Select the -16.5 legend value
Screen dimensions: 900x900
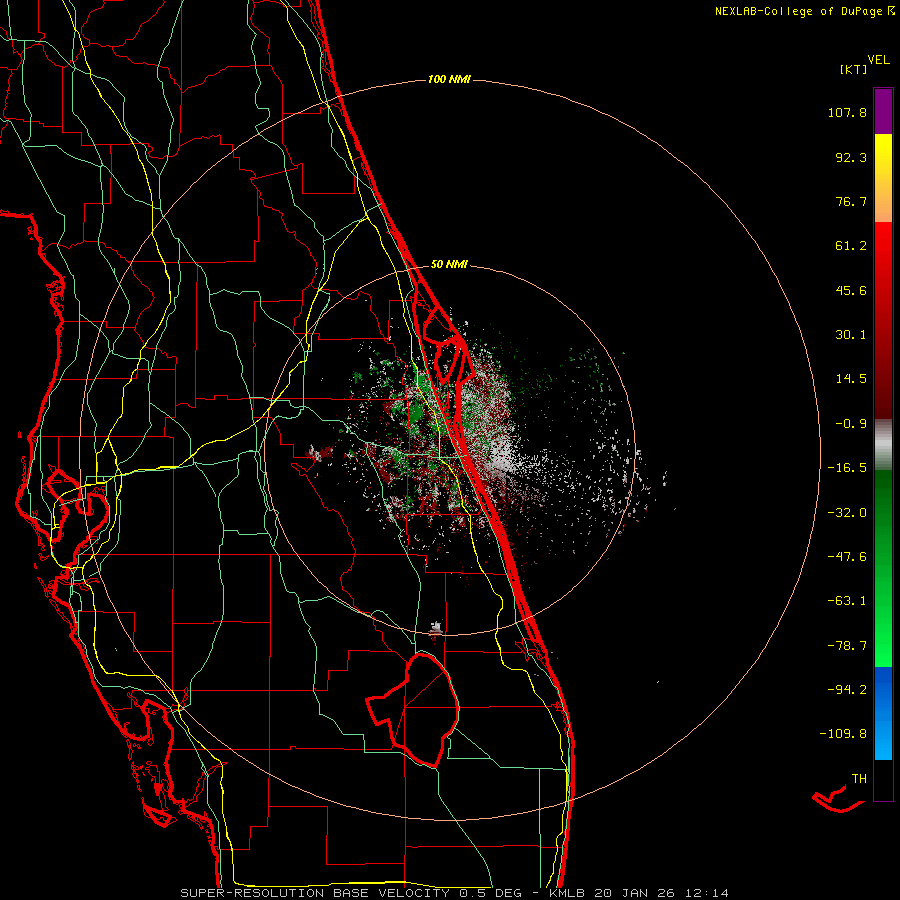click(847, 468)
